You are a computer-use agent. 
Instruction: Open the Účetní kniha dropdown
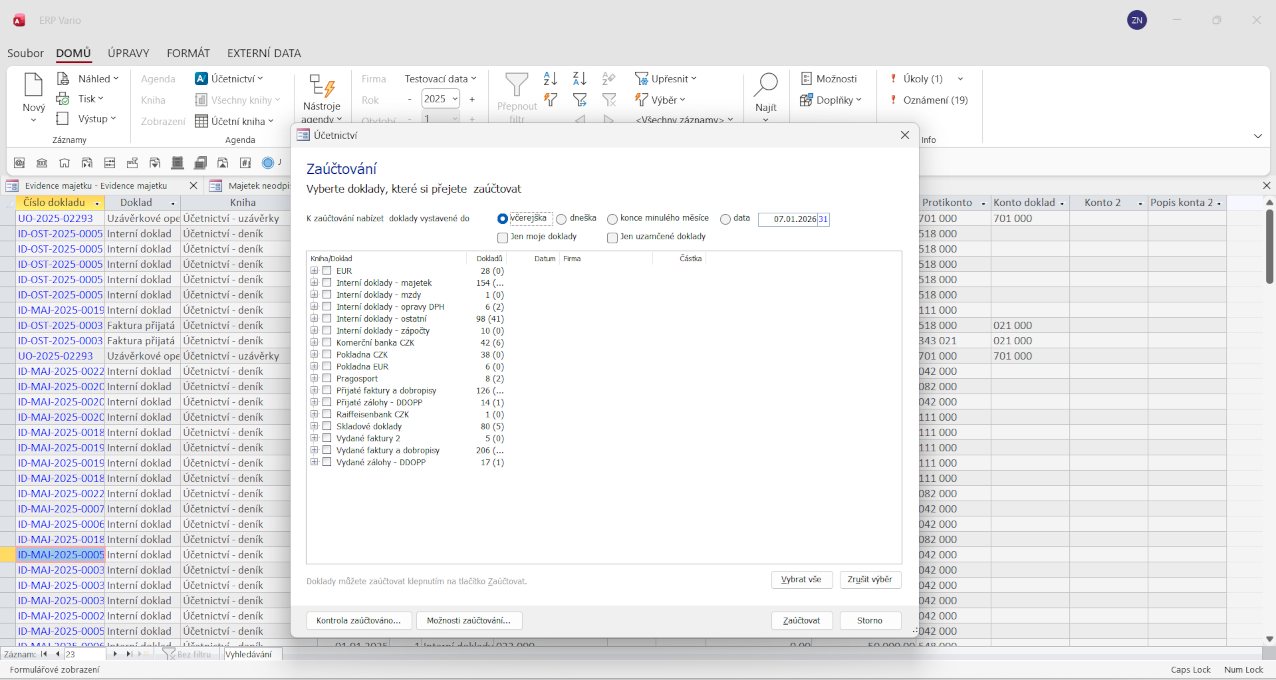click(238, 121)
